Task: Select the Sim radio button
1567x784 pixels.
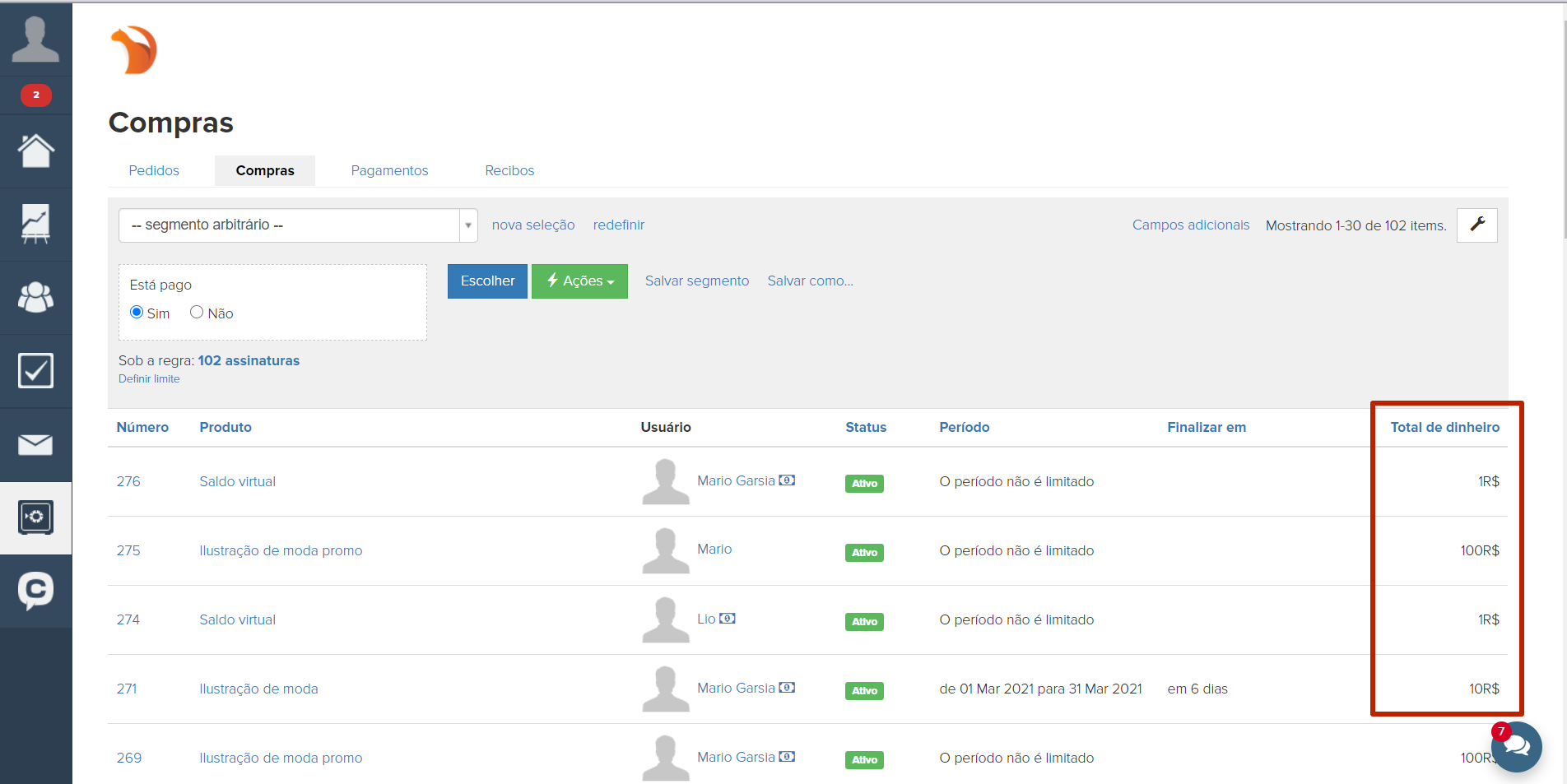Action: click(x=137, y=313)
